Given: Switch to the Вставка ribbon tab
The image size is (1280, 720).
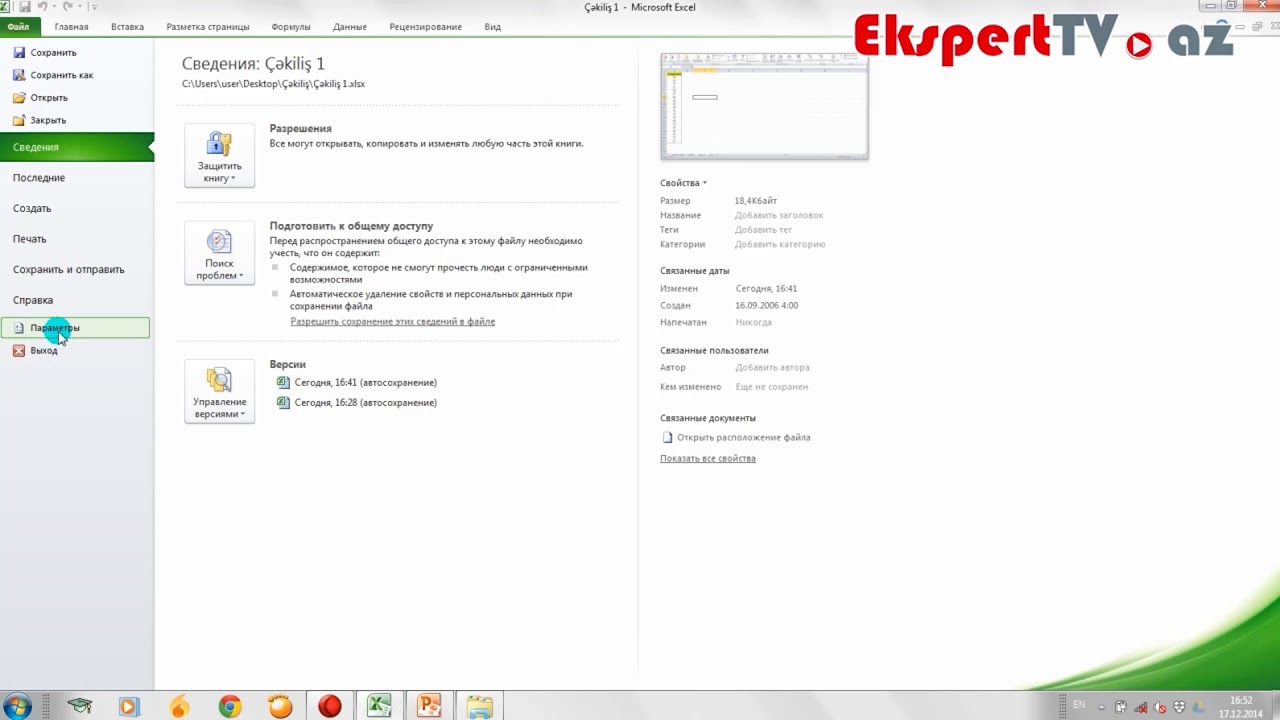Looking at the screenshot, I should [128, 27].
